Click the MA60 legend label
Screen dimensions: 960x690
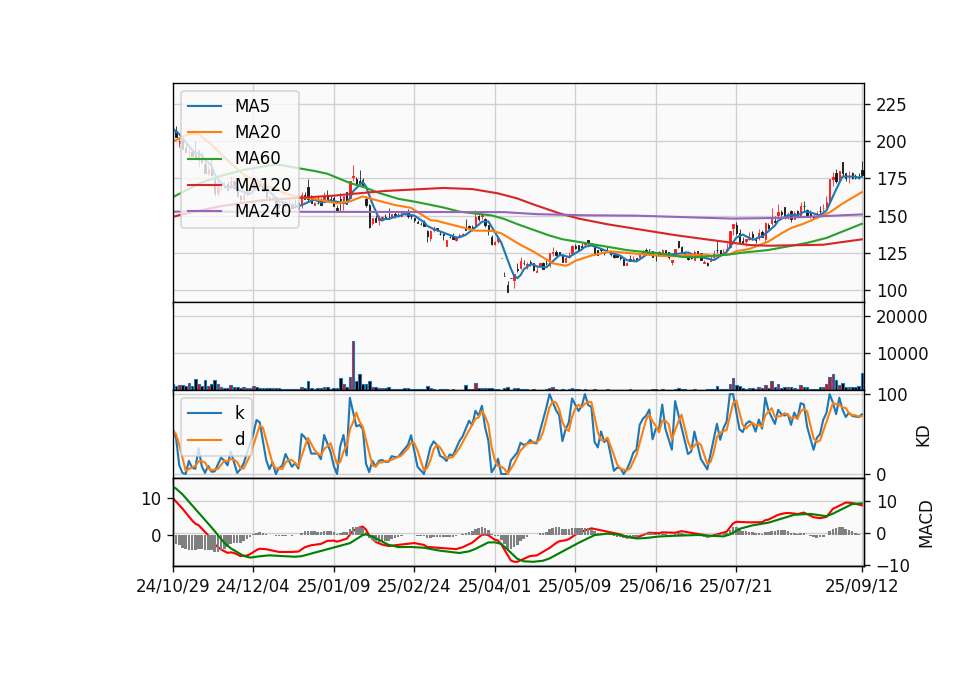coord(257,158)
